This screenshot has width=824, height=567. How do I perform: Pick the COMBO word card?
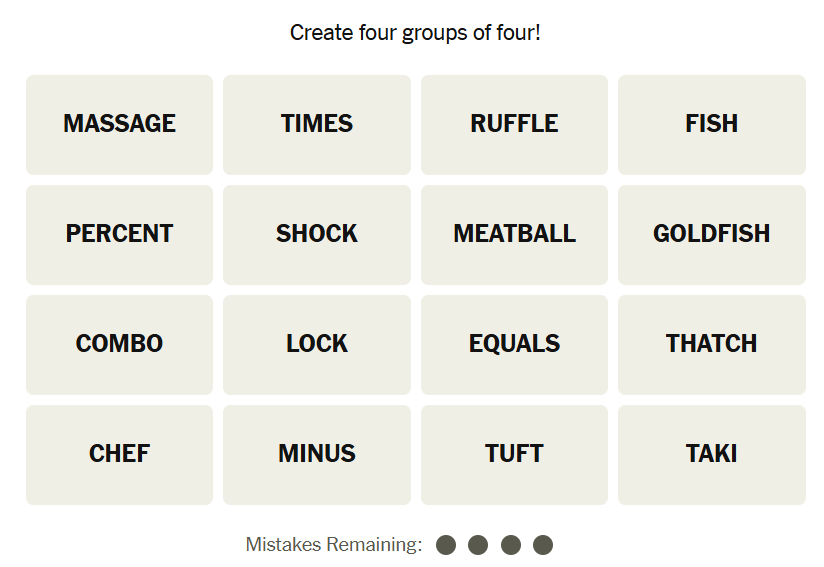(x=119, y=344)
